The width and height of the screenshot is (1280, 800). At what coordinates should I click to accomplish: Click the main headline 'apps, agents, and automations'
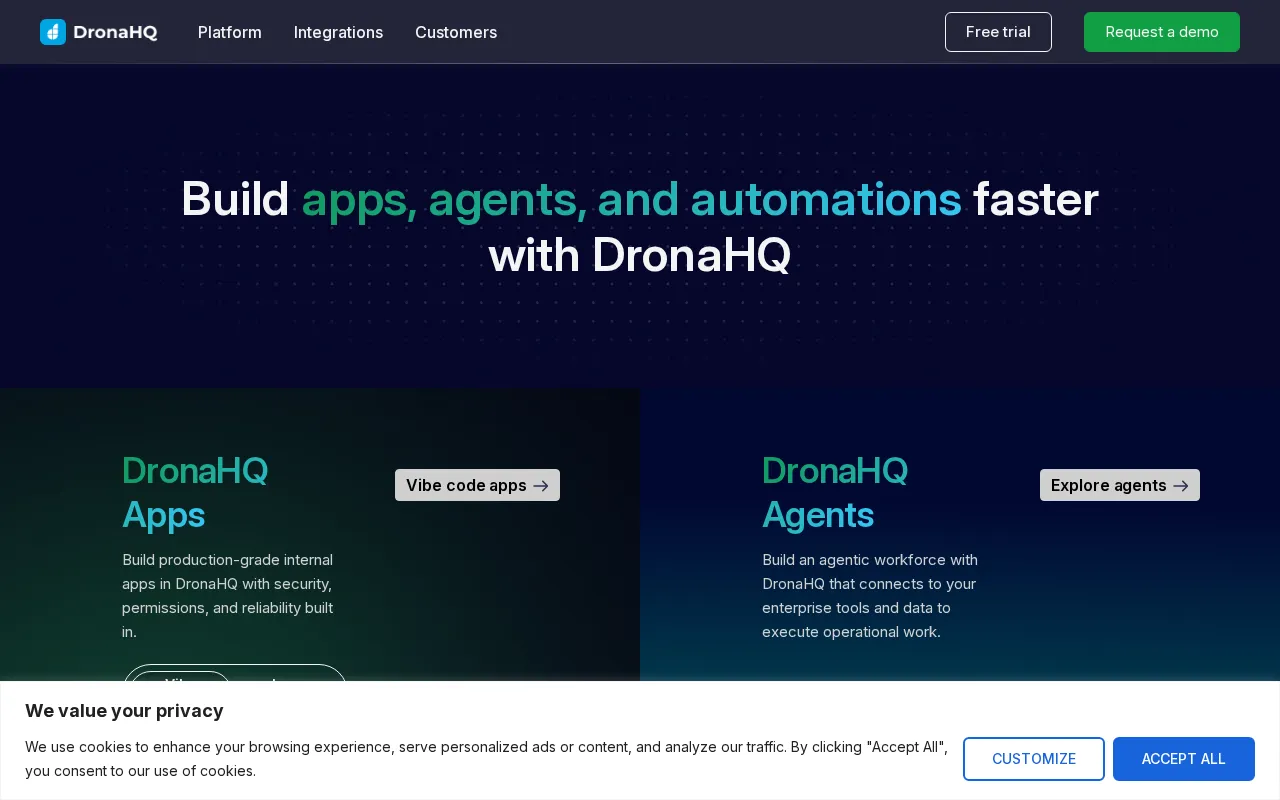pos(631,199)
